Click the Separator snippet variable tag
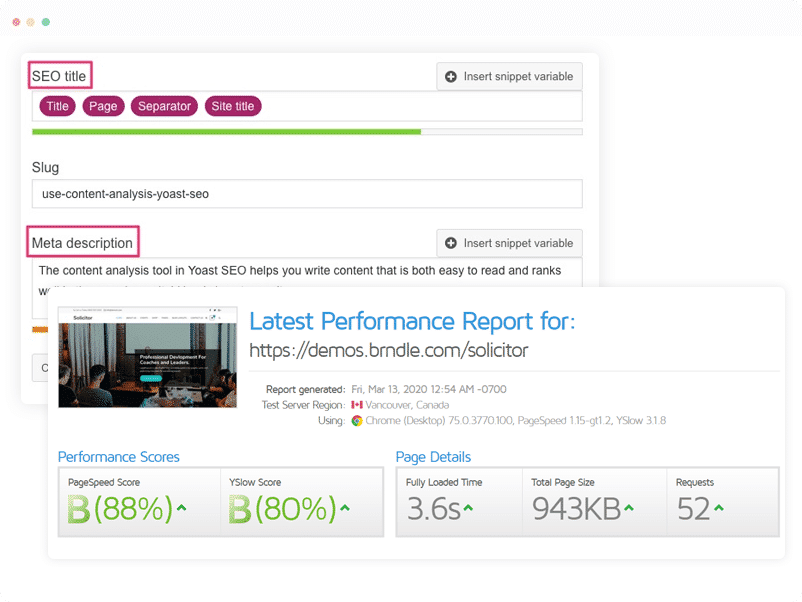 click(x=164, y=106)
